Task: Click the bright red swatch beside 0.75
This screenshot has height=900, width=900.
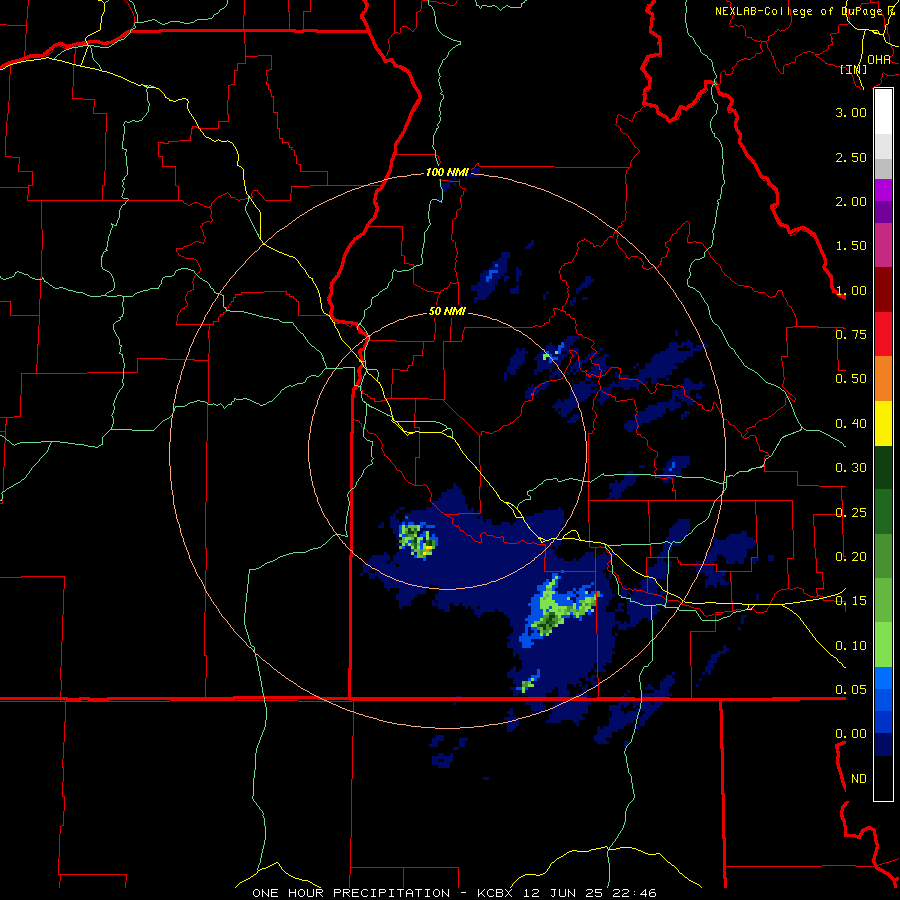Action: [883, 334]
